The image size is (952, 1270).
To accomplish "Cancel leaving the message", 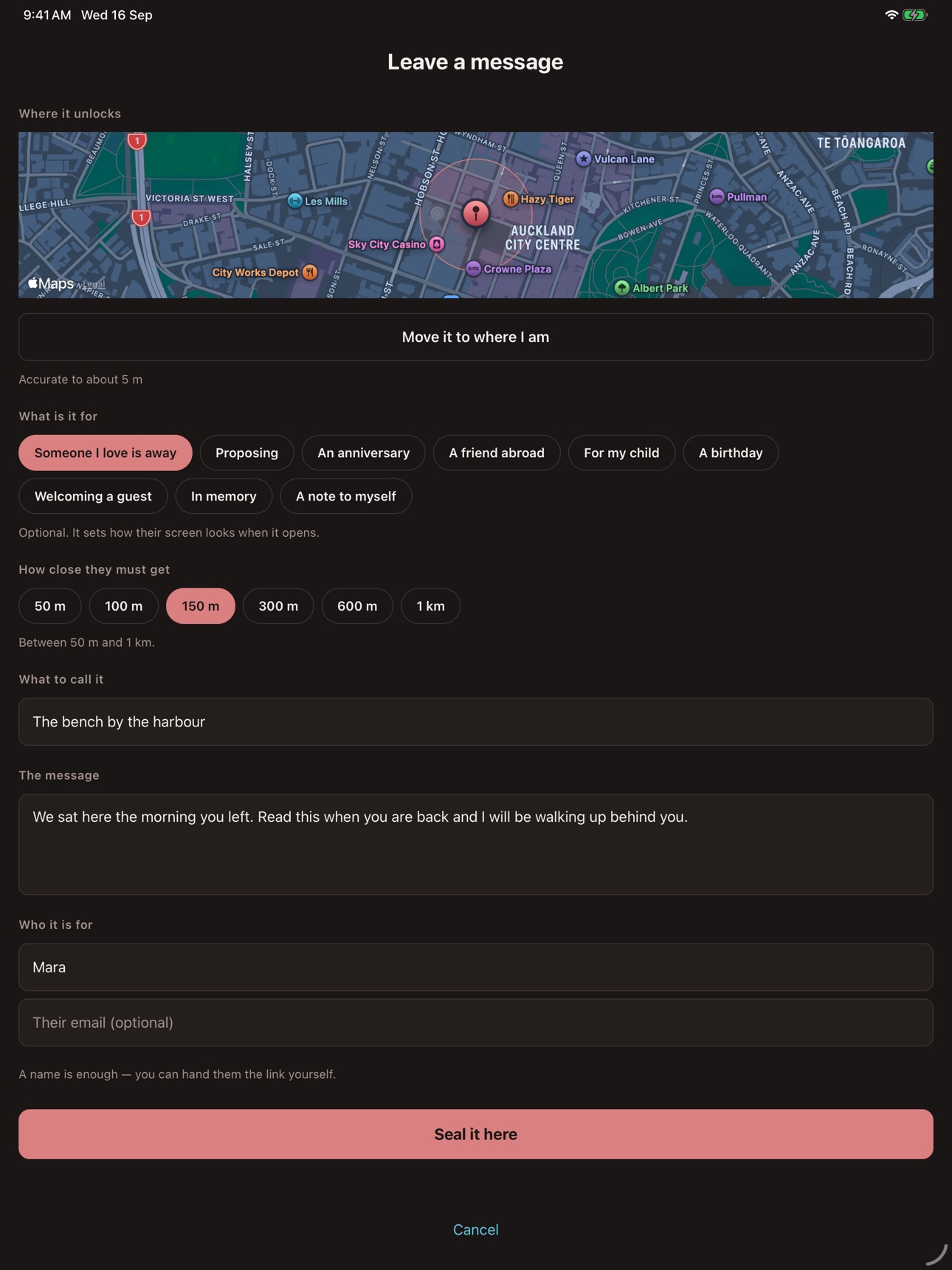I will (476, 1229).
